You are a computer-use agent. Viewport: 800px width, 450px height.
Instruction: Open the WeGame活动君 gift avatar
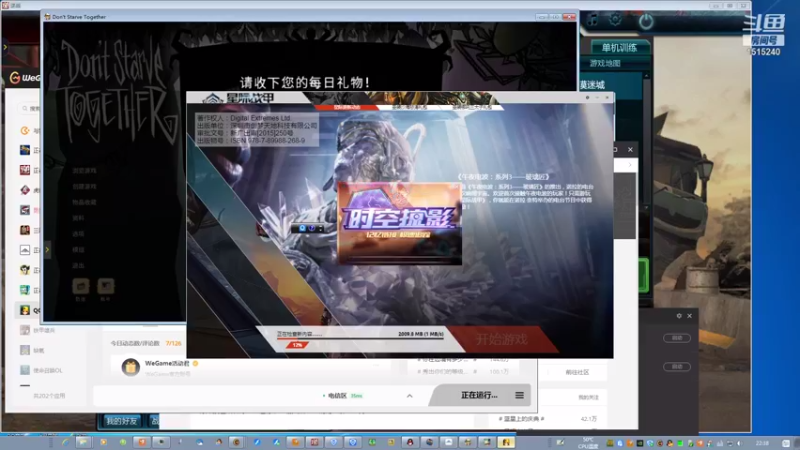(131, 366)
